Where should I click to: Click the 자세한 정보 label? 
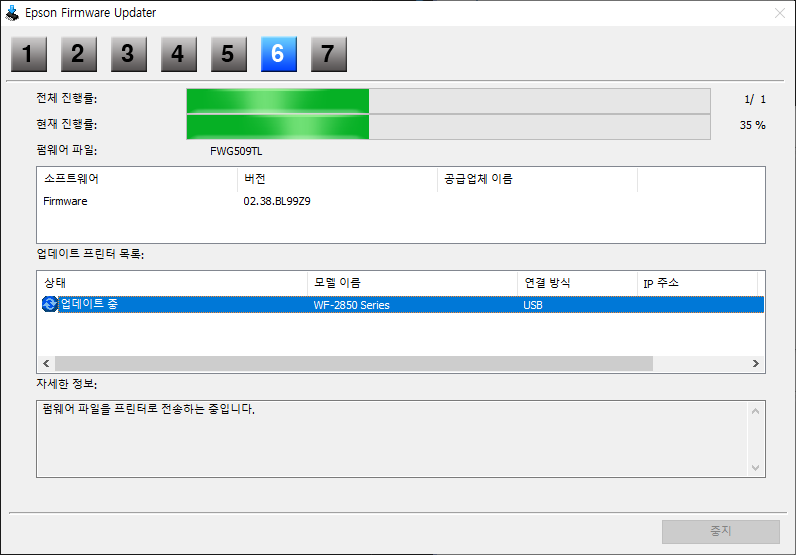(x=67, y=384)
